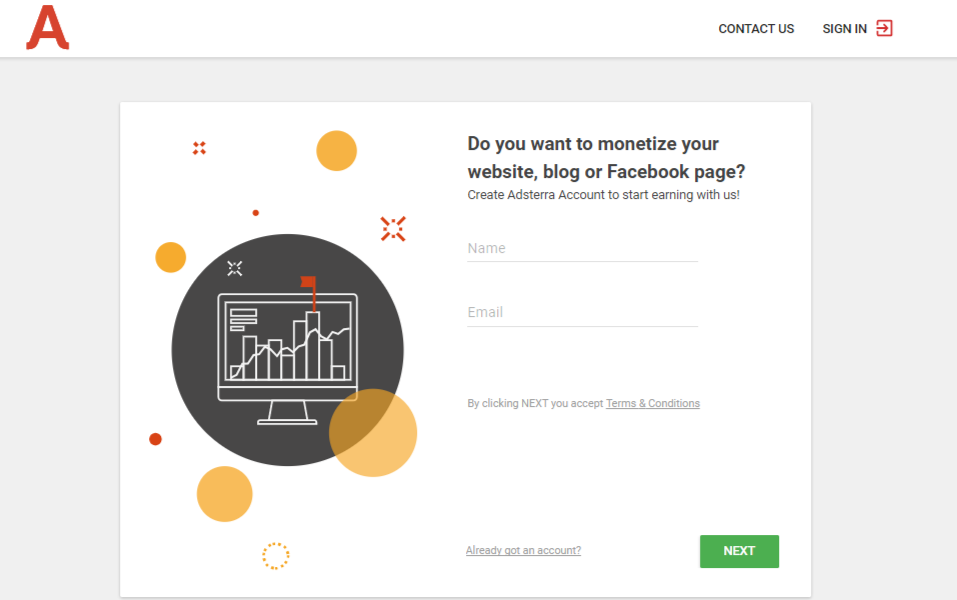Follow the 'Already got an account?' link
This screenshot has height=600, width=957.
pos(523,551)
